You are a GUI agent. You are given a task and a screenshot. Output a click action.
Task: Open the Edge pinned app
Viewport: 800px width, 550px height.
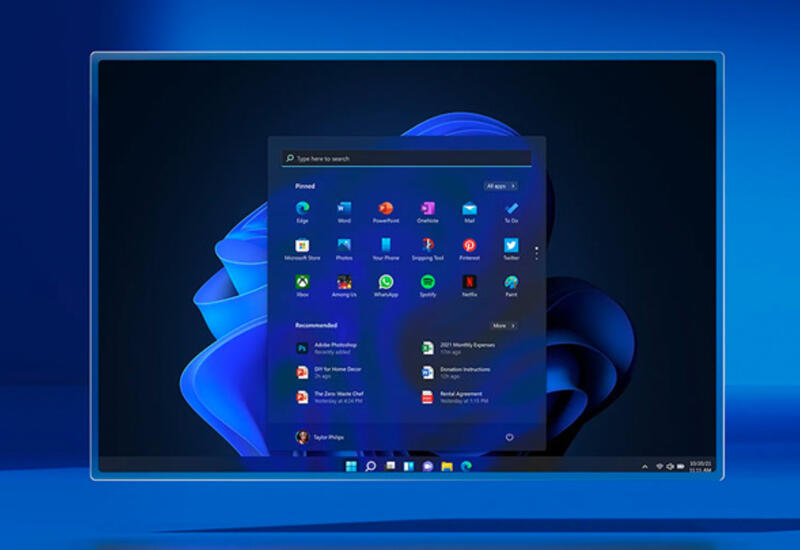coord(303,212)
